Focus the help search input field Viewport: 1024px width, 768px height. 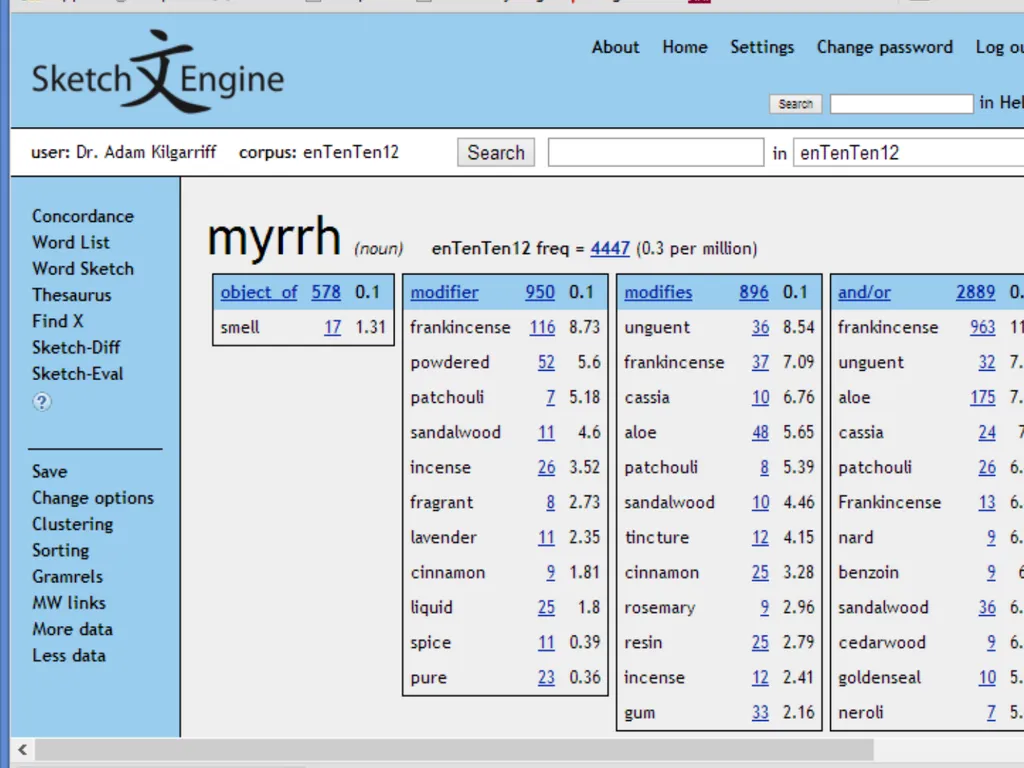coord(901,104)
